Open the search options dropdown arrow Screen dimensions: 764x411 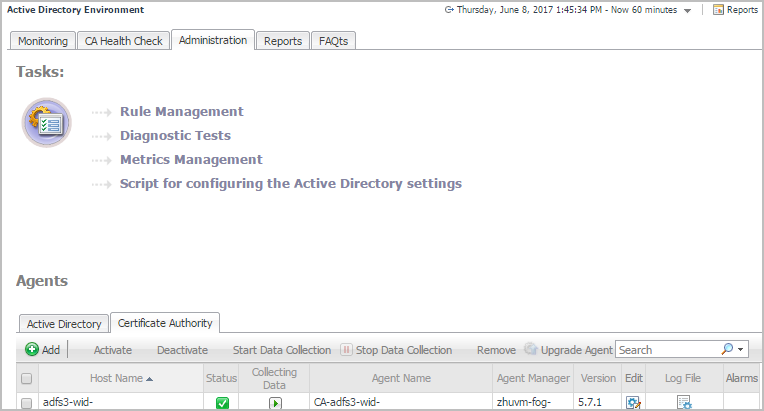pos(741,350)
